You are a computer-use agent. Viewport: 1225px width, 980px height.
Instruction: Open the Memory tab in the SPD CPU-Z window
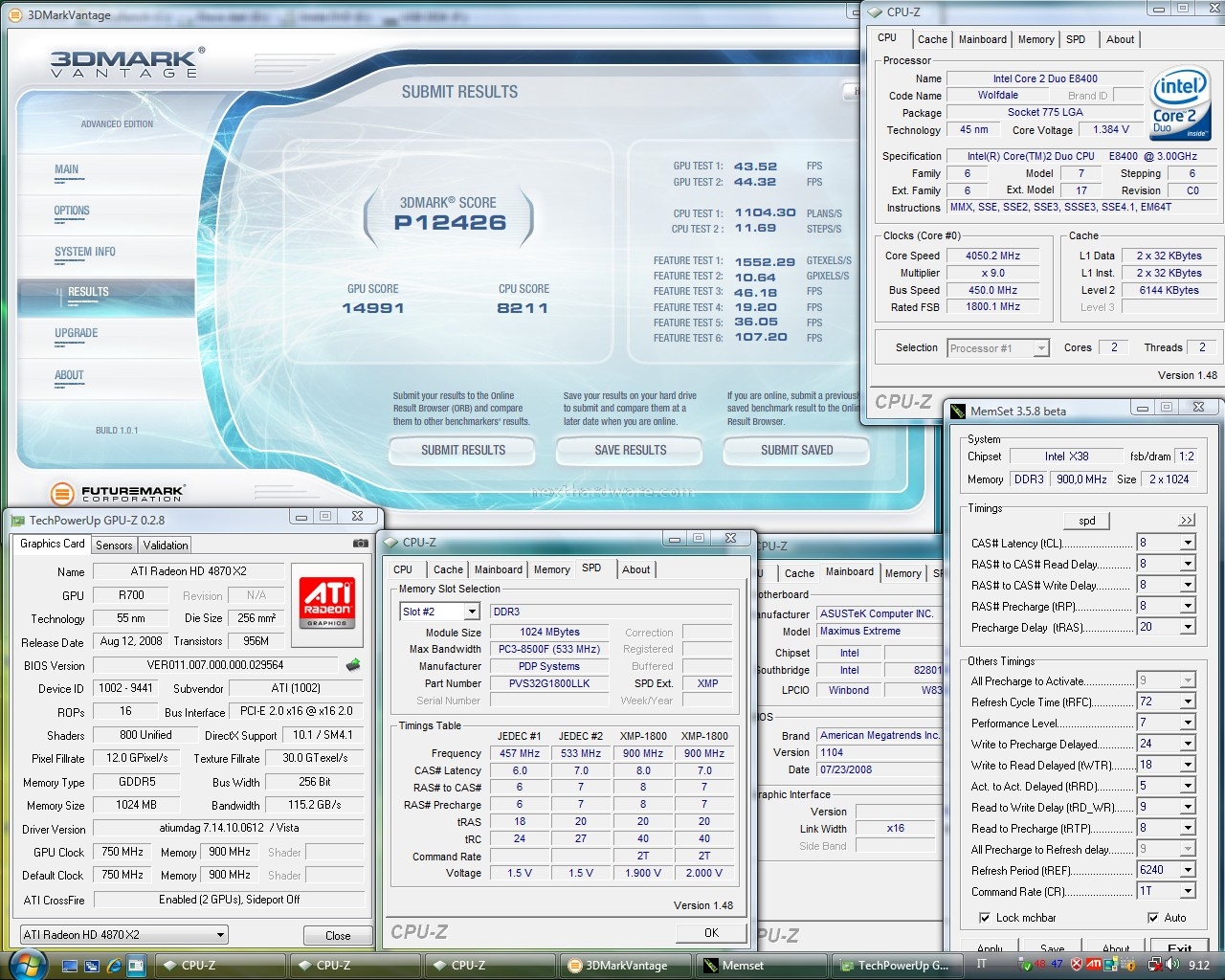(x=551, y=570)
